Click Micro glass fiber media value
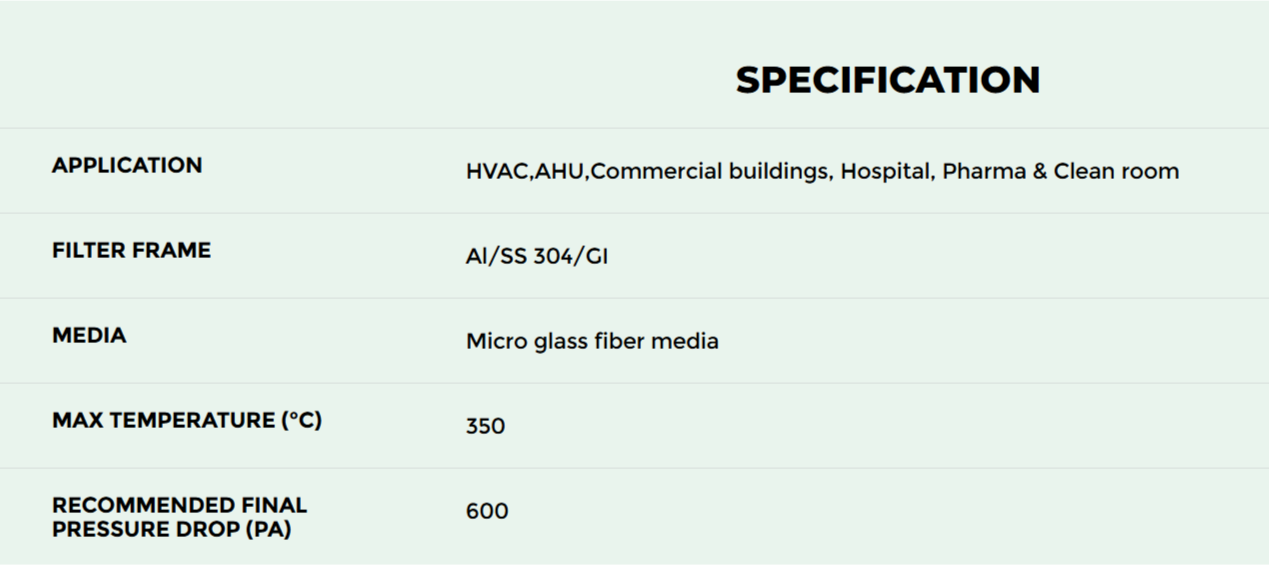1269x566 pixels. pyautogui.click(x=592, y=342)
